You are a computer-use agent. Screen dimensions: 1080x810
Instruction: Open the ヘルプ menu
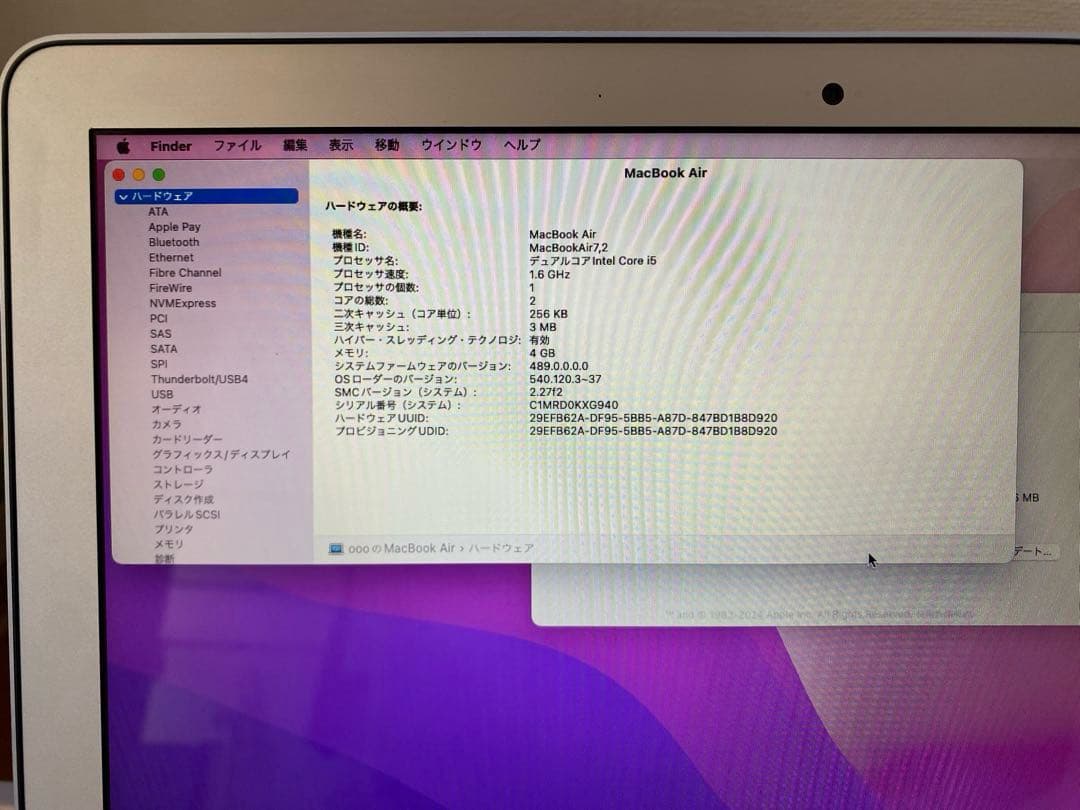(520, 144)
